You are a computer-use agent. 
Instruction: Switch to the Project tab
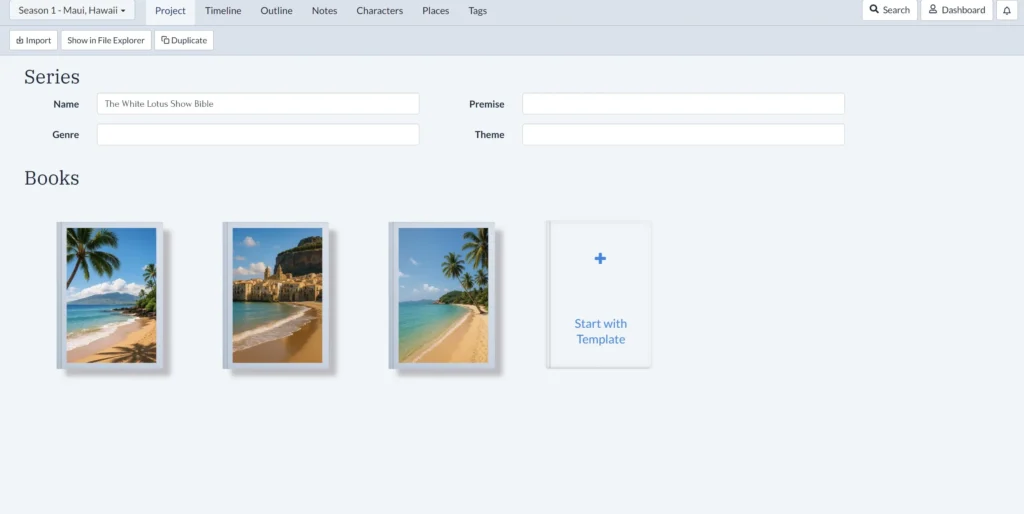170,11
